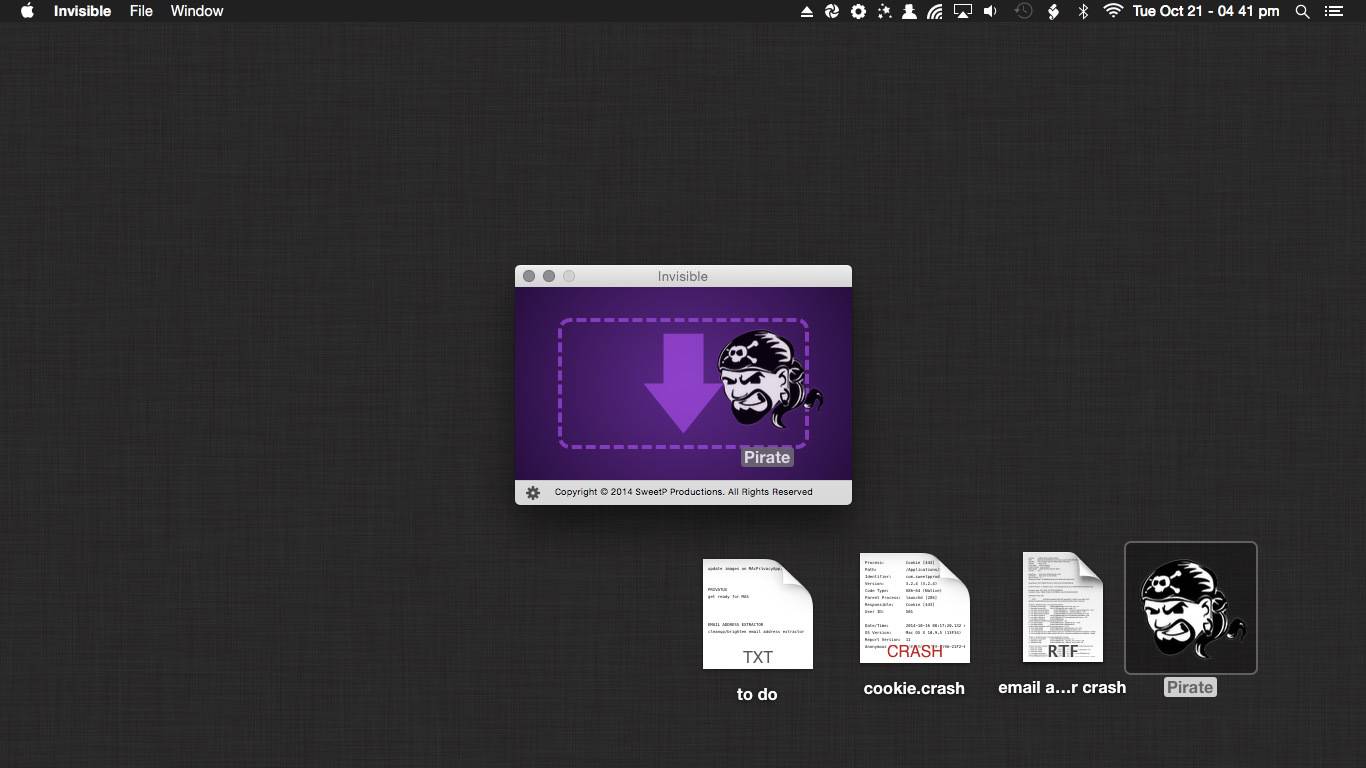The width and height of the screenshot is (1366, 768).
Task: Click the curved signal waves menu bar icon
Action: pos(935,11)
